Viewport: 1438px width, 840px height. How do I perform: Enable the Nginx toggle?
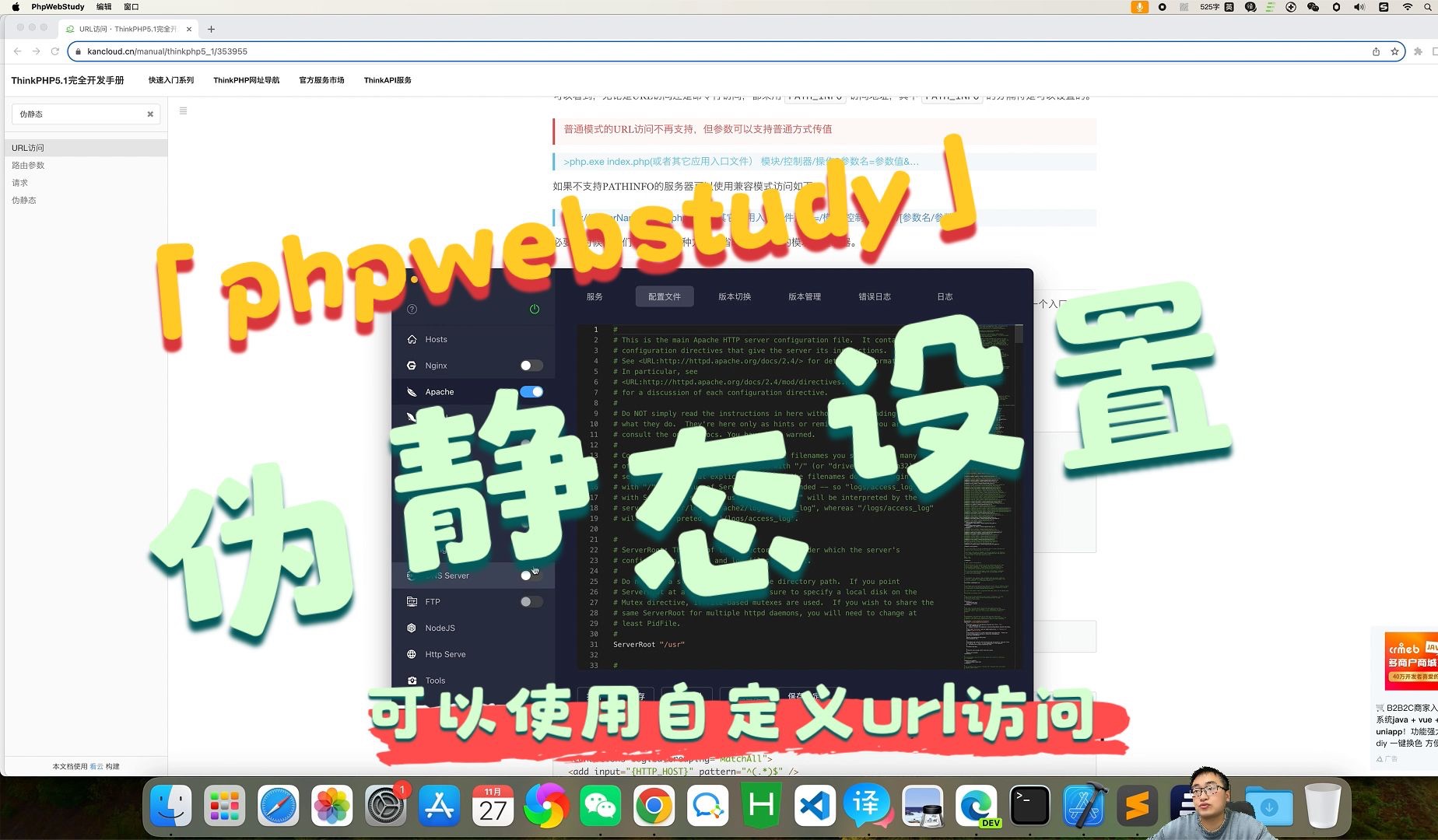[531, 366]
